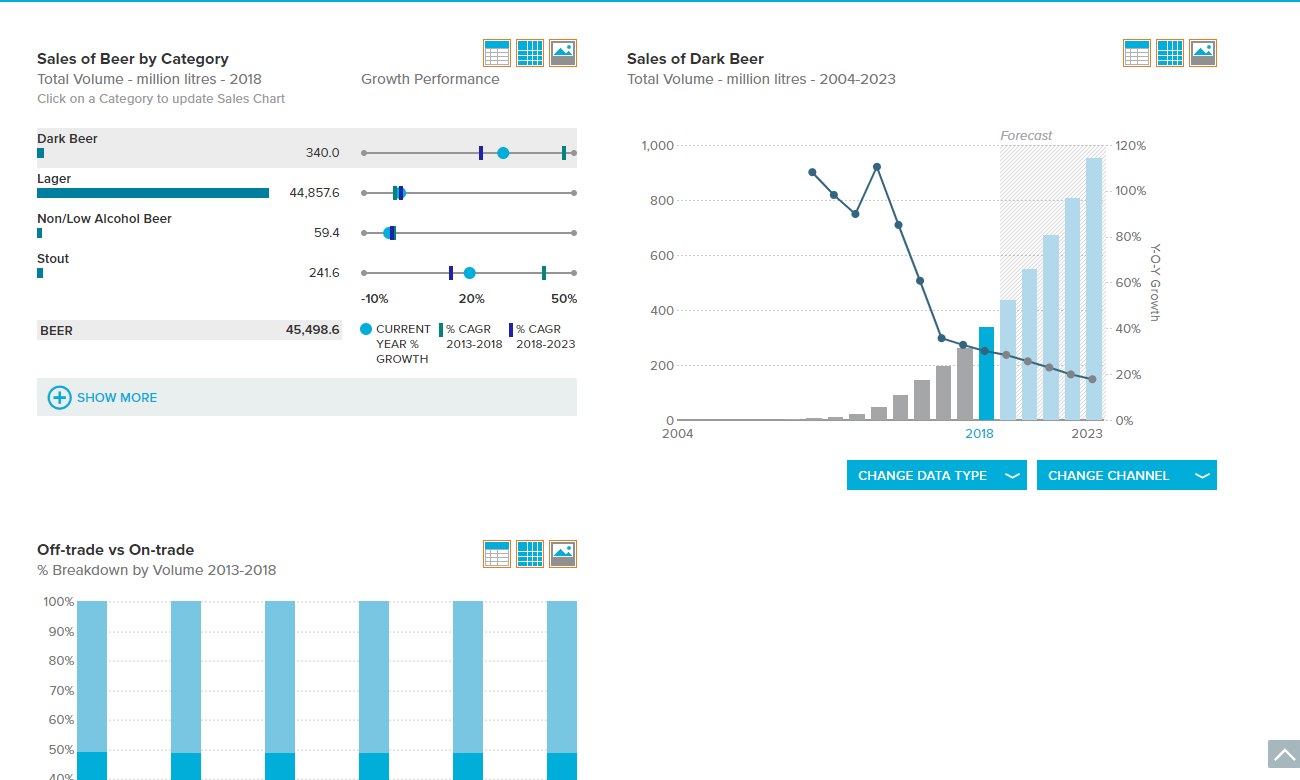Open the Change Data Type dropdown
1300x780 pixels.
coord(937,475)
